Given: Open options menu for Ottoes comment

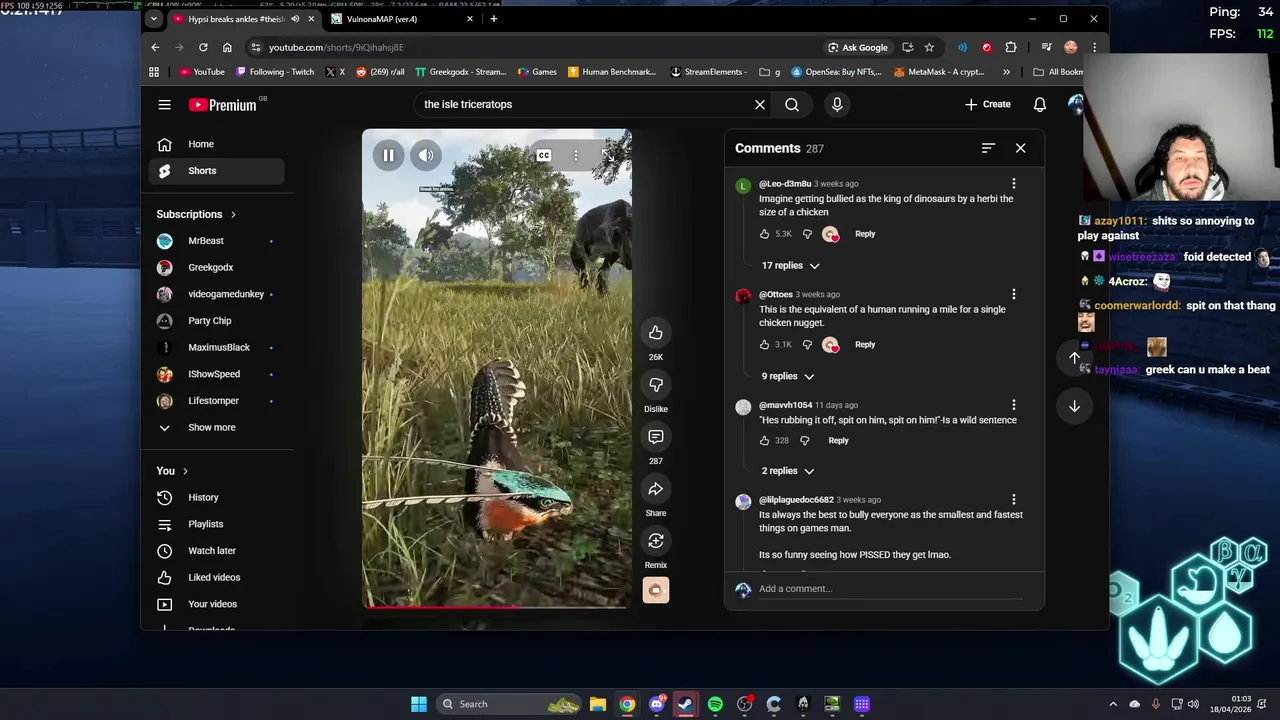Looking at the screenshot, I should coord(1013,295).
